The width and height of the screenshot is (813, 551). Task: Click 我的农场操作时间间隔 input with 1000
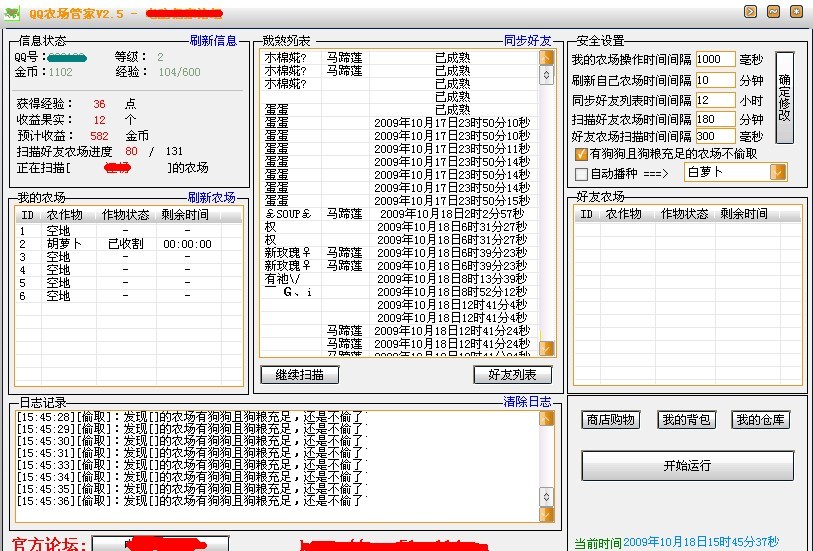pos(716,59)
